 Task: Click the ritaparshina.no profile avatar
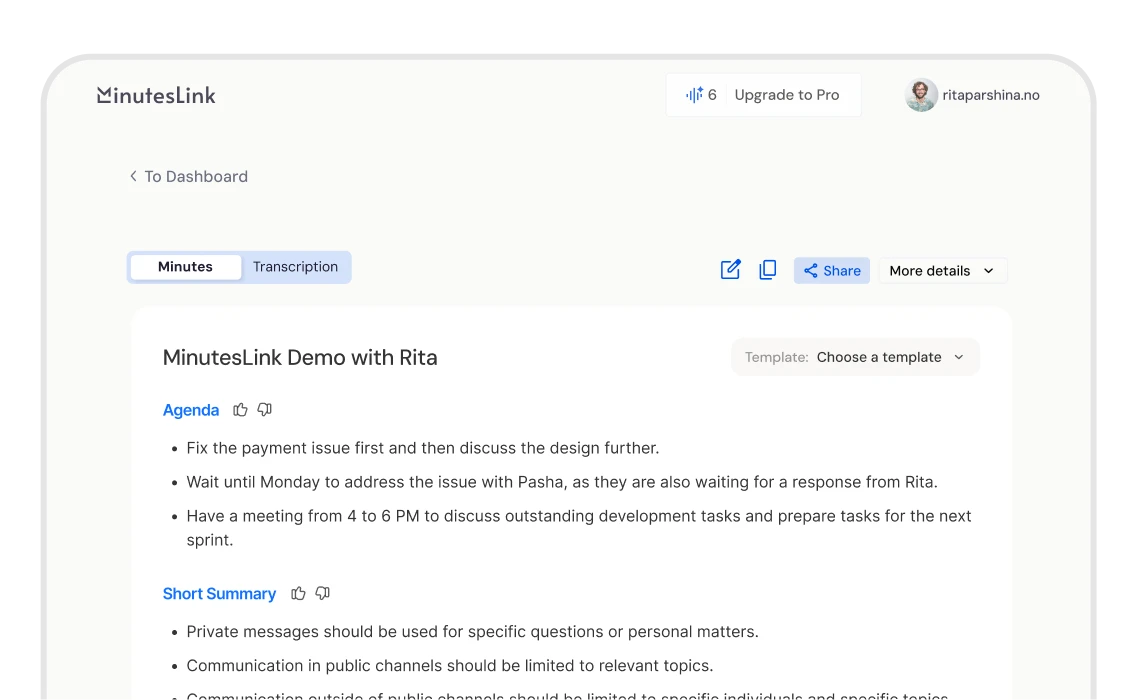[x=921, y=95]
